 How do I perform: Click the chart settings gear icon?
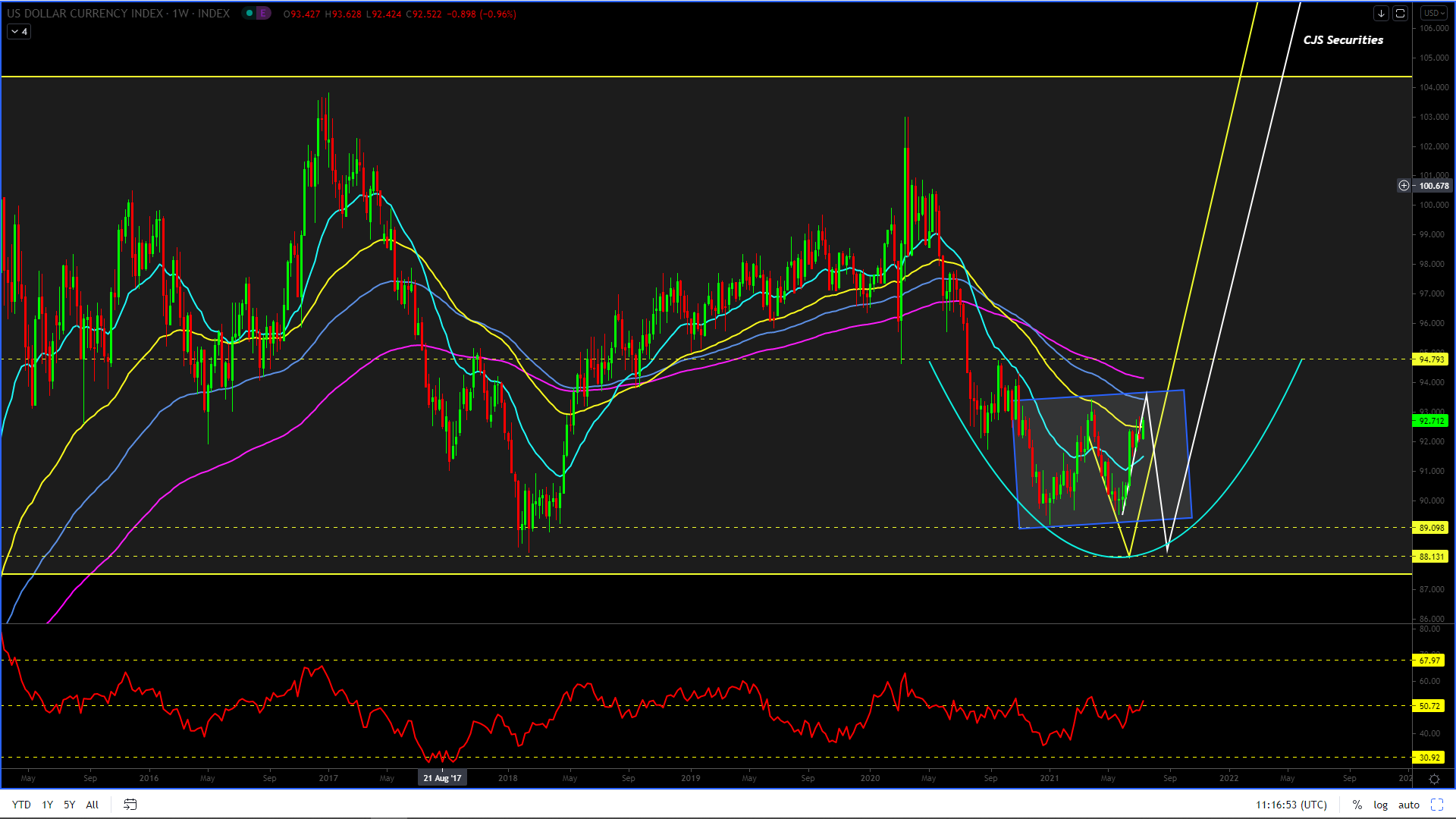pos(1434,779)
